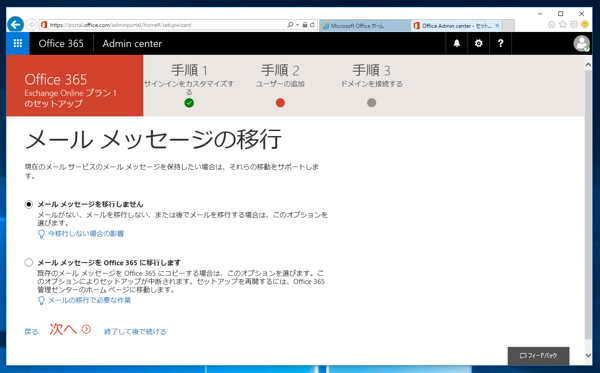600x373 pixels.
Task: Click the lightbulb icon beside メールの移行で必要な作業
Action: pos(41,301)
